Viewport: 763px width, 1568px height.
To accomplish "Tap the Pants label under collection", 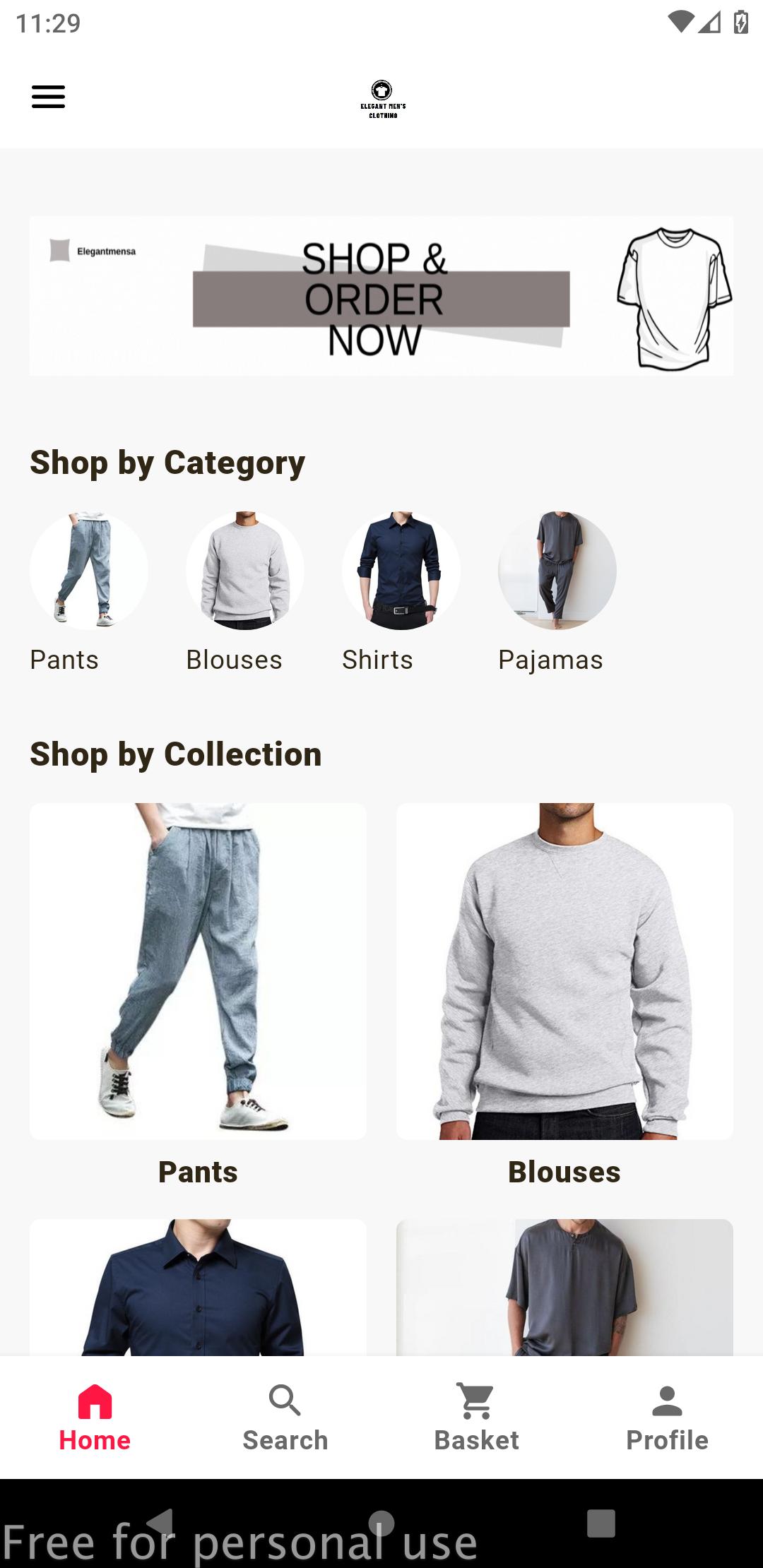I will (198, 1172).
